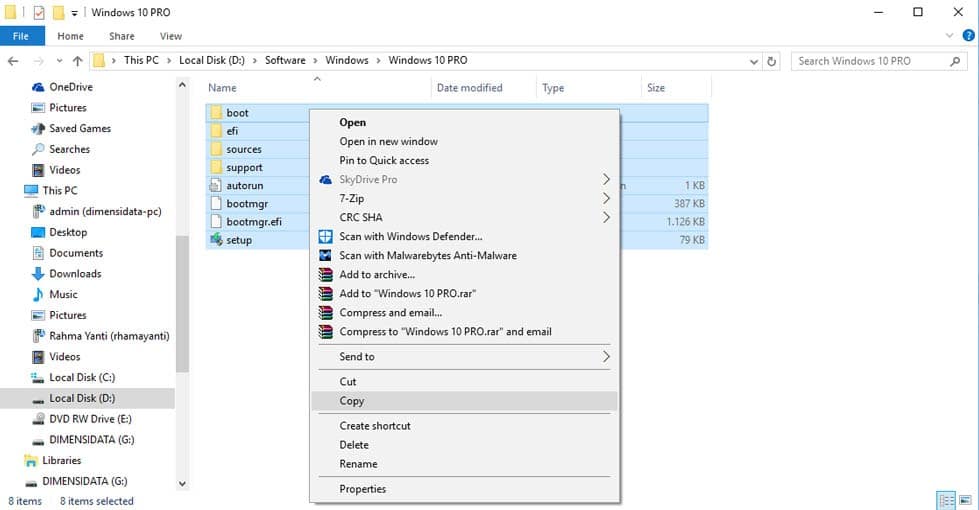Select admin (dimensidata-pc) in sidebar
The height and width of the screenshot is (510, 979).
(106, 212)
